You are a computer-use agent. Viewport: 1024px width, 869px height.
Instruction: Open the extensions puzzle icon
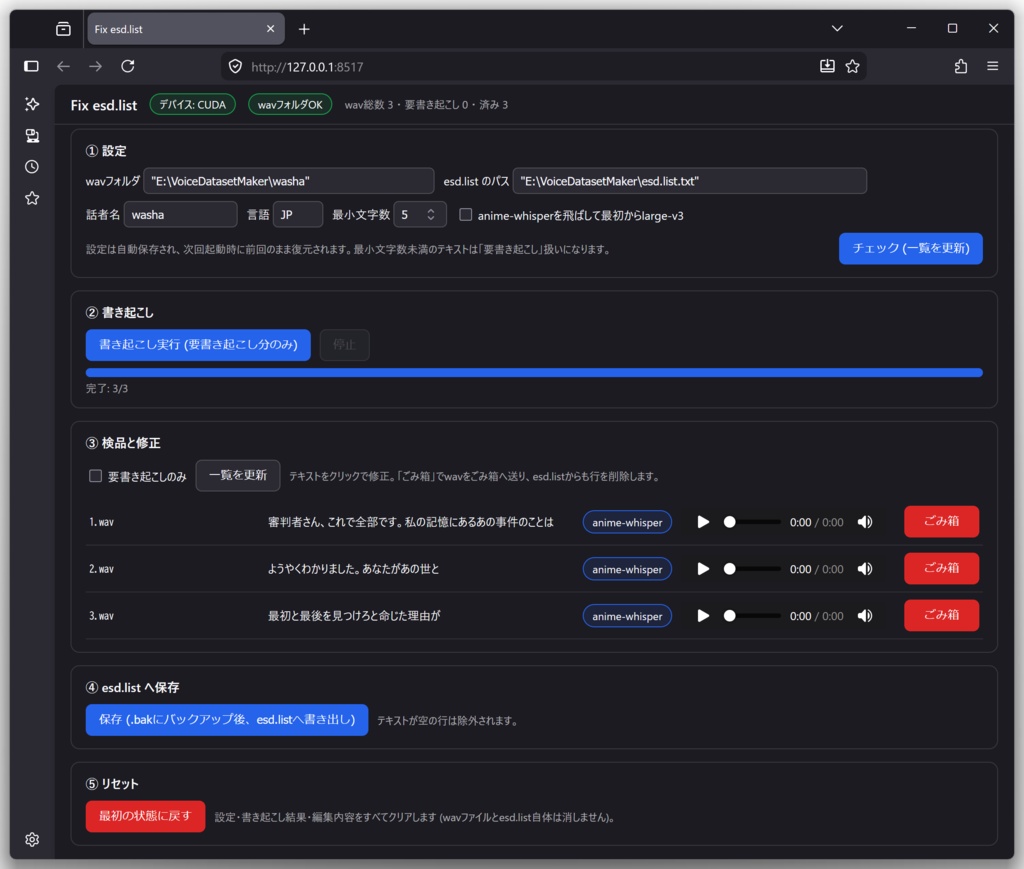[x=961, y=66]
